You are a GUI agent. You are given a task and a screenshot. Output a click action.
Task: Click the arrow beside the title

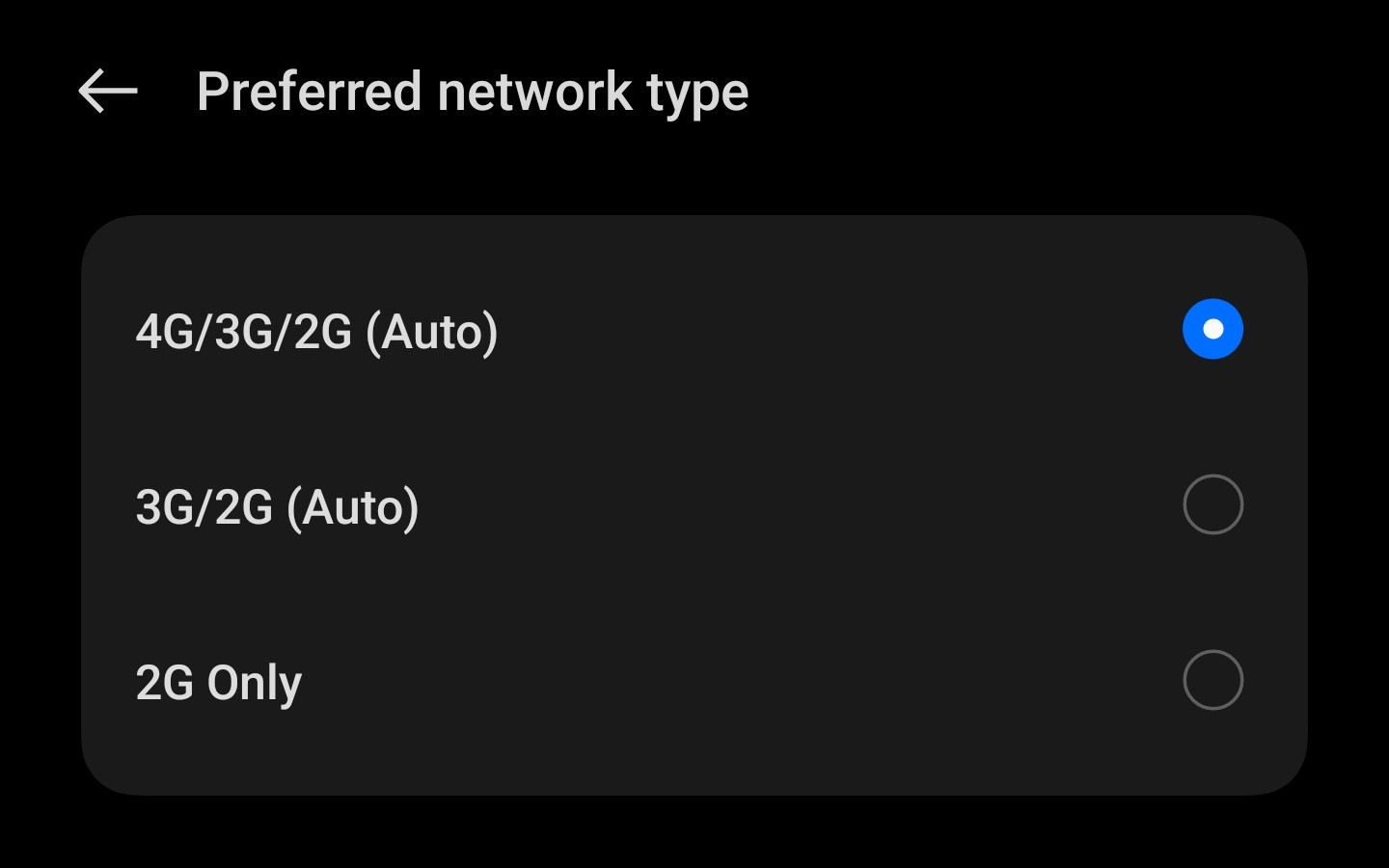click(106, 90)
